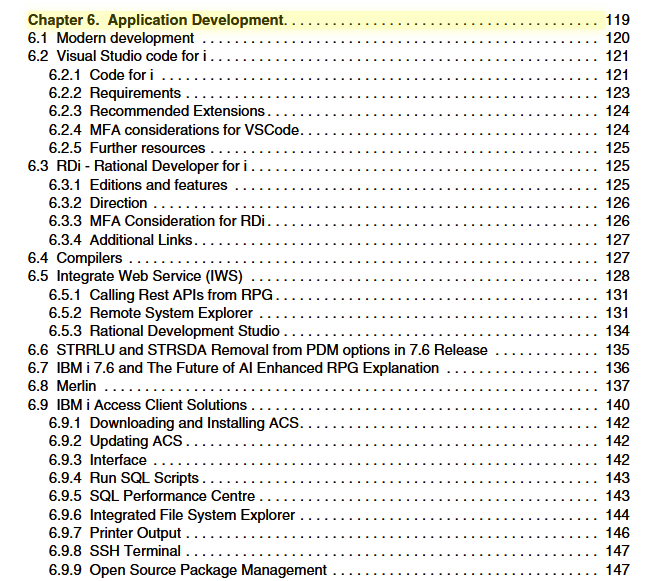Click page number 128 beside Integrate Web Service
Image resolution: width=648 pixels, height=581 pixels.
click(x=617, y=276)
